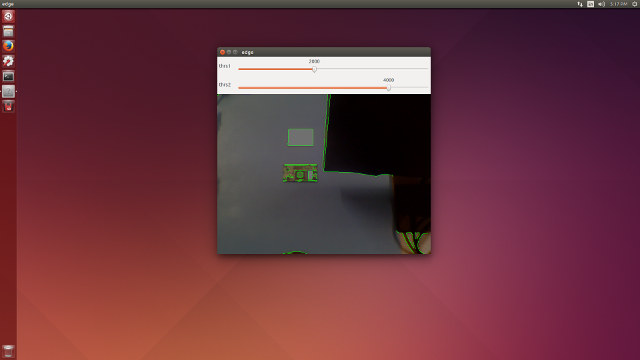The image size is (640, 360).
Task: Open the Ubuntu Dash search launcher
Action: pos(8,16)
